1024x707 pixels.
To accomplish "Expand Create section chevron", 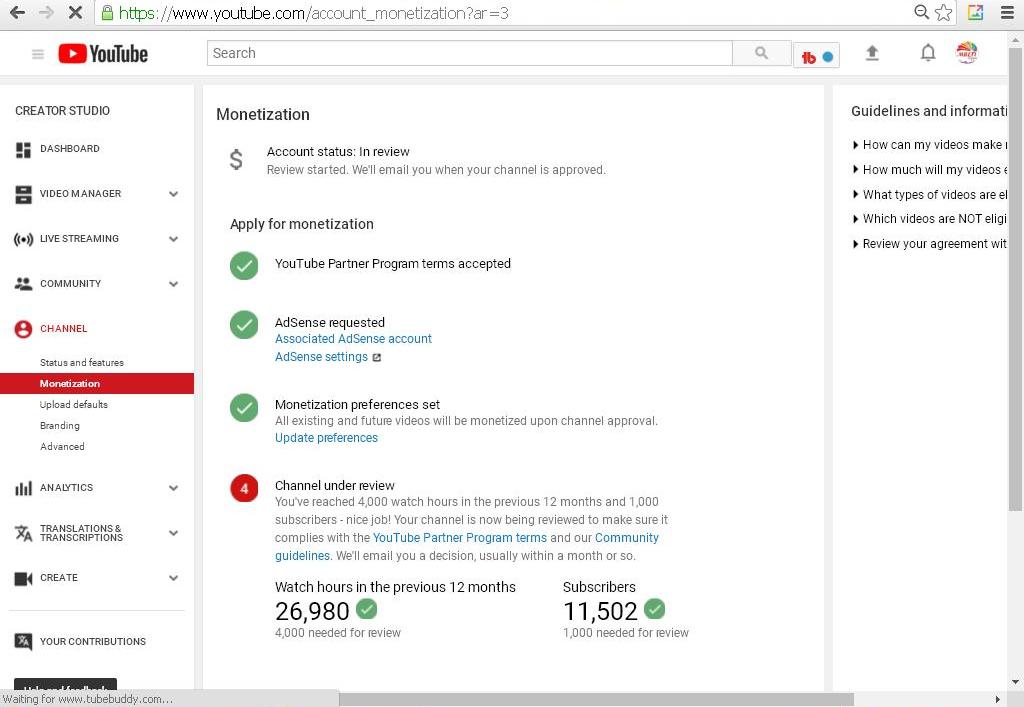I will 174,578.
